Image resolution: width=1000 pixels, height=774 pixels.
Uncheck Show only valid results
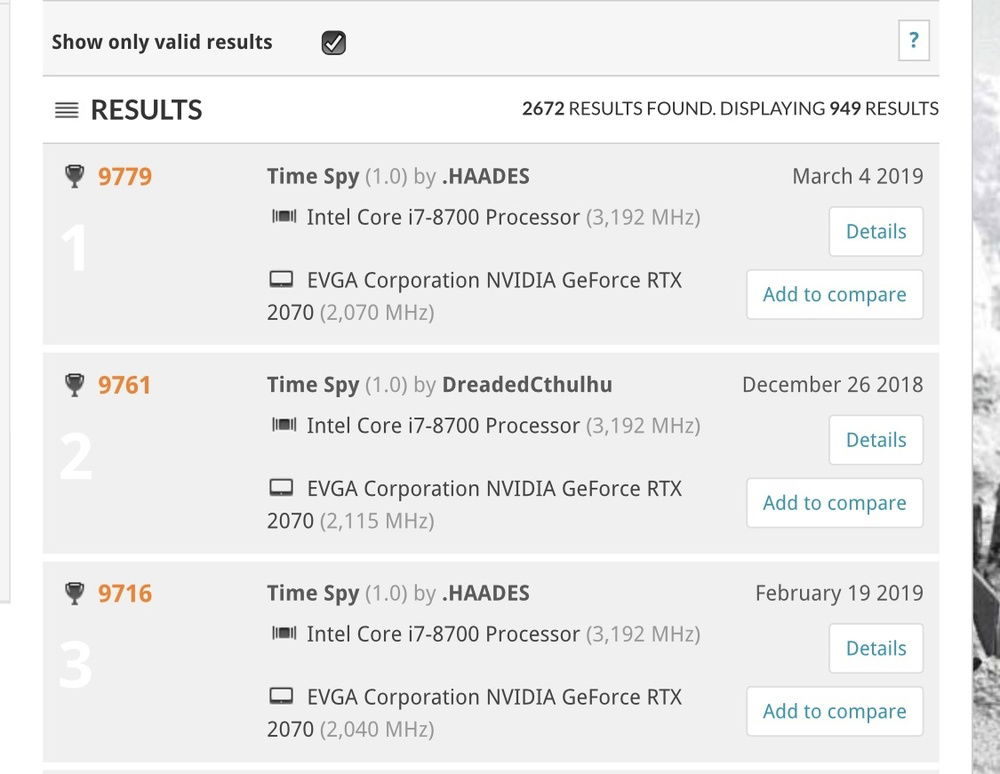pyautogui.click(x=333, y=42)
